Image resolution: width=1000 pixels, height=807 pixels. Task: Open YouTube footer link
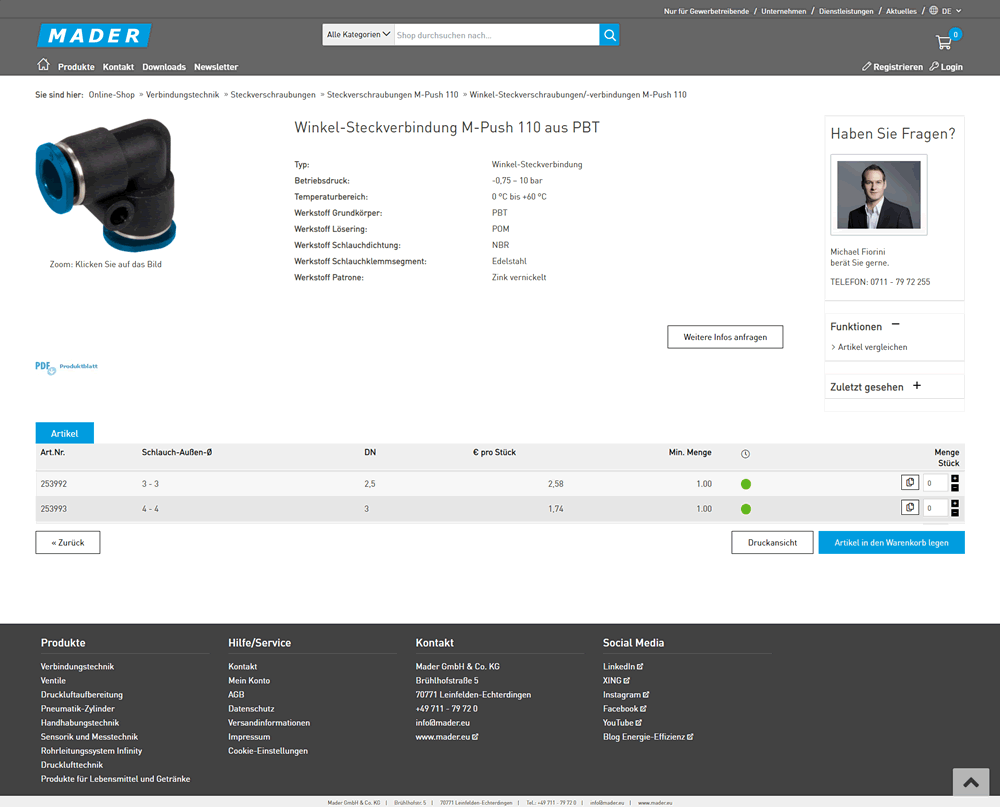tap(622, 722)
